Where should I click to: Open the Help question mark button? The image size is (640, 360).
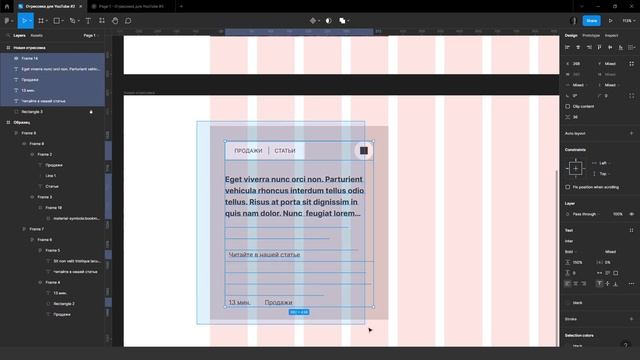625,345
